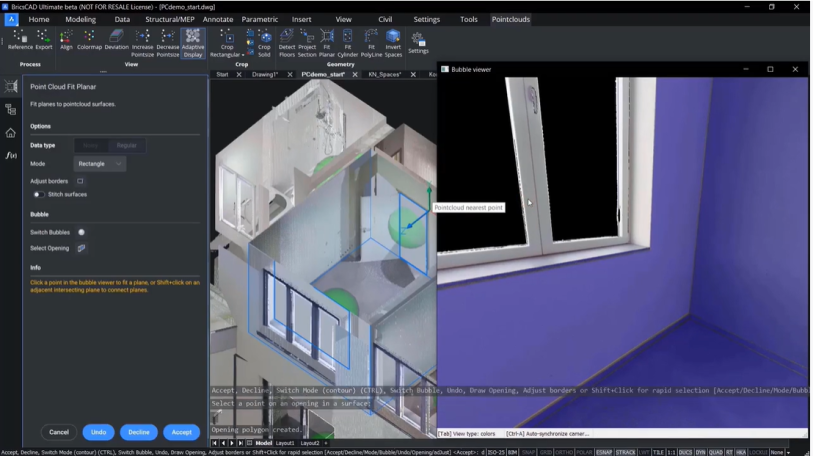Viewport: 813px width, 456px height.
Task: Select the Fit Planar tool
Action: (327, 44)
